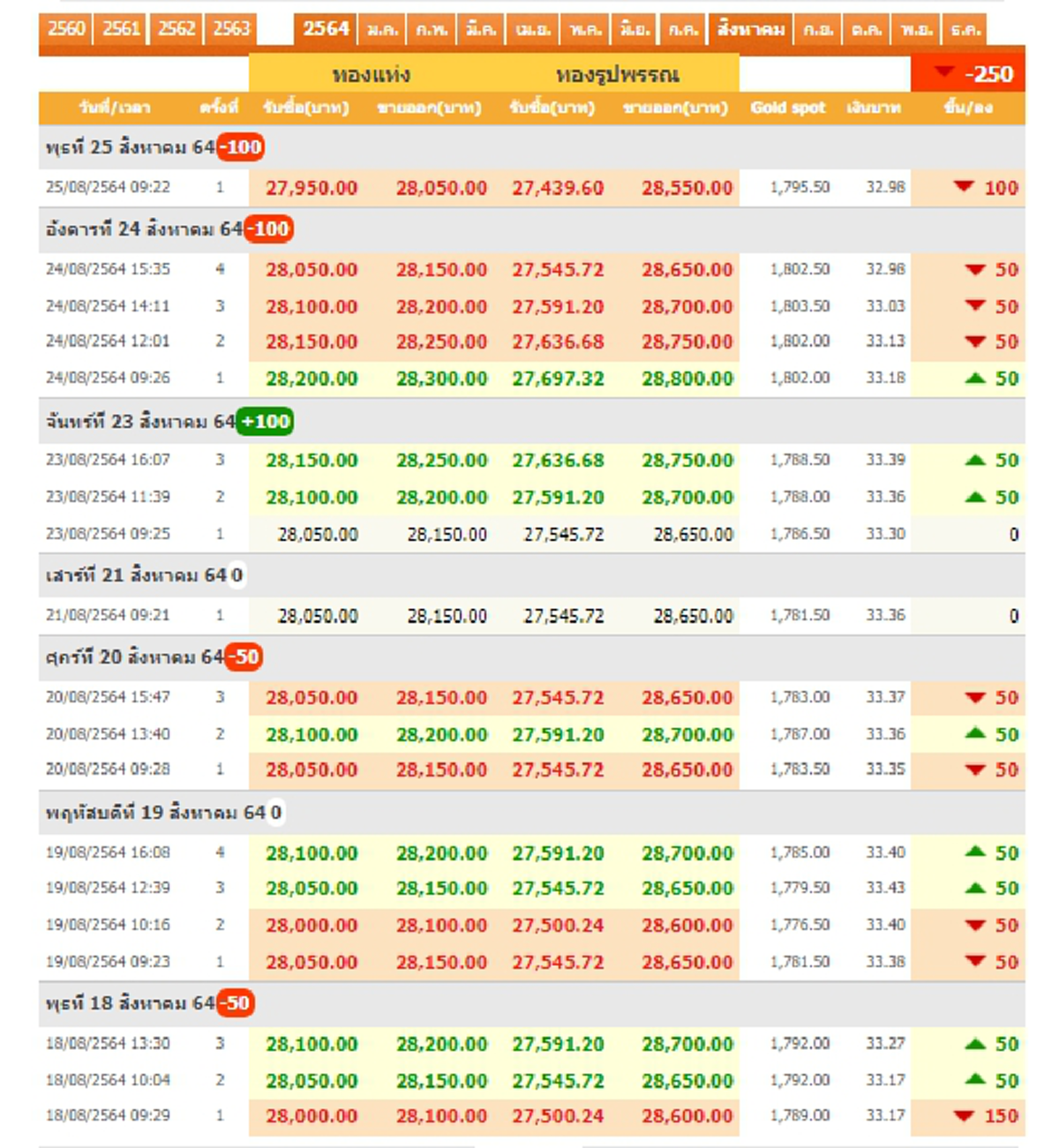Click the +100 badge beside จันทร์ที่ 23 สิงหาคม 64

tap(265, 421)
